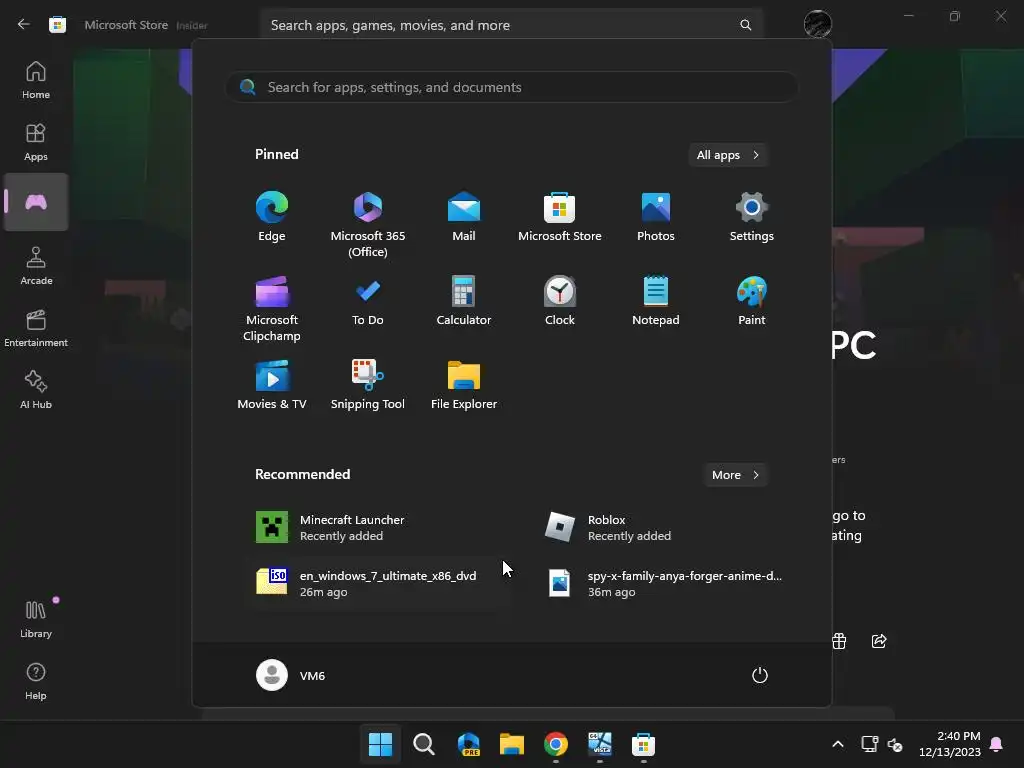
Task: Switch to Apps section in Store
Action: (36, 142)
